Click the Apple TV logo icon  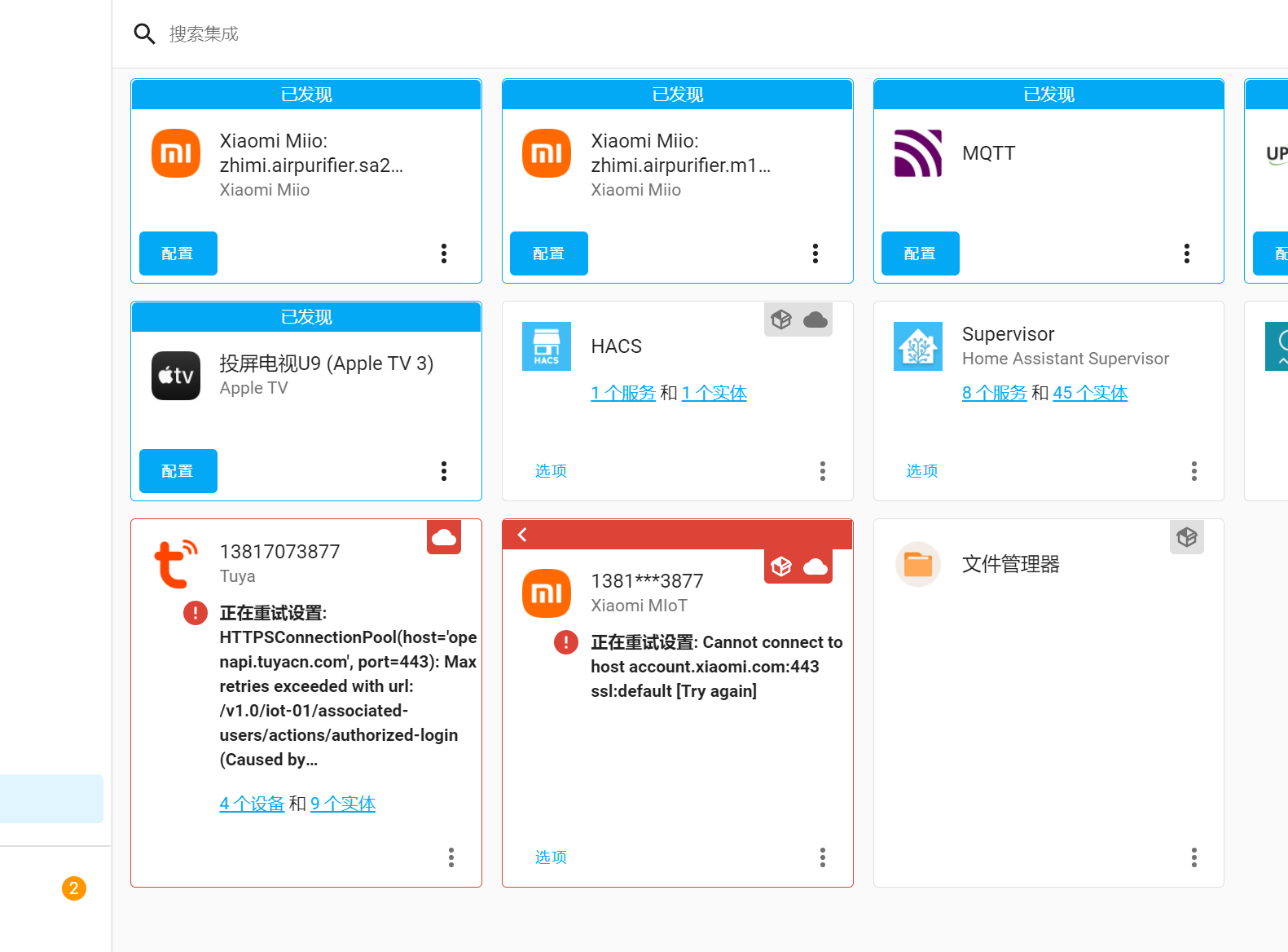[x=176, y=376]
